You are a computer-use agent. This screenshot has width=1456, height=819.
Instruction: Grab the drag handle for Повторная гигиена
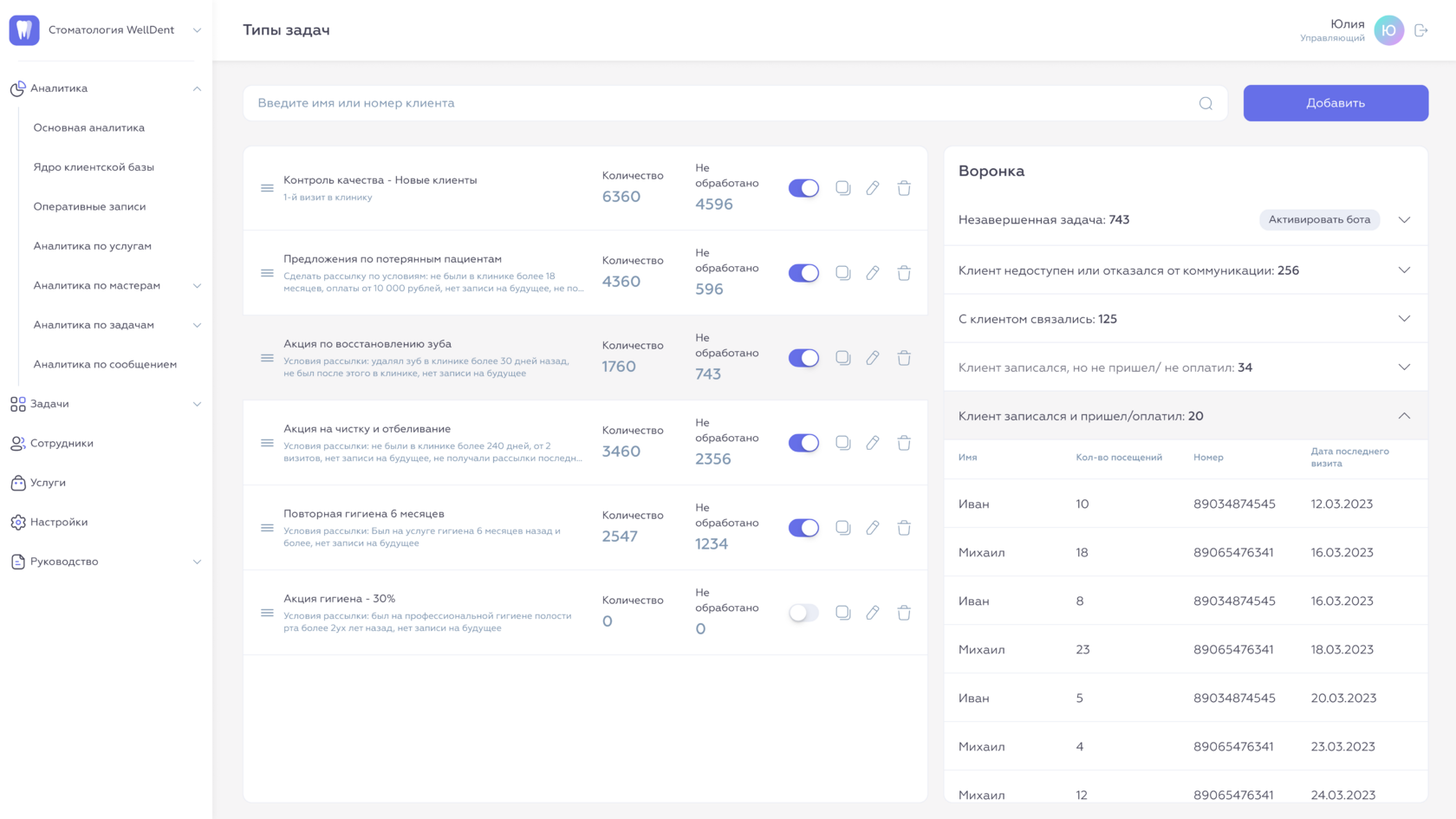pos(267,528)
